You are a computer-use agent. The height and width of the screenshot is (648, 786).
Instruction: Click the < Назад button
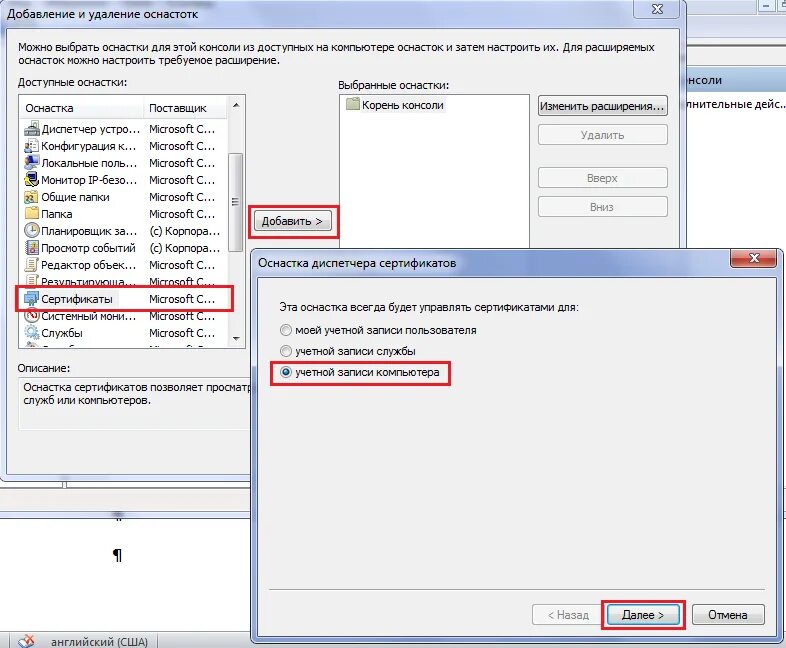[x=567, y=615]
